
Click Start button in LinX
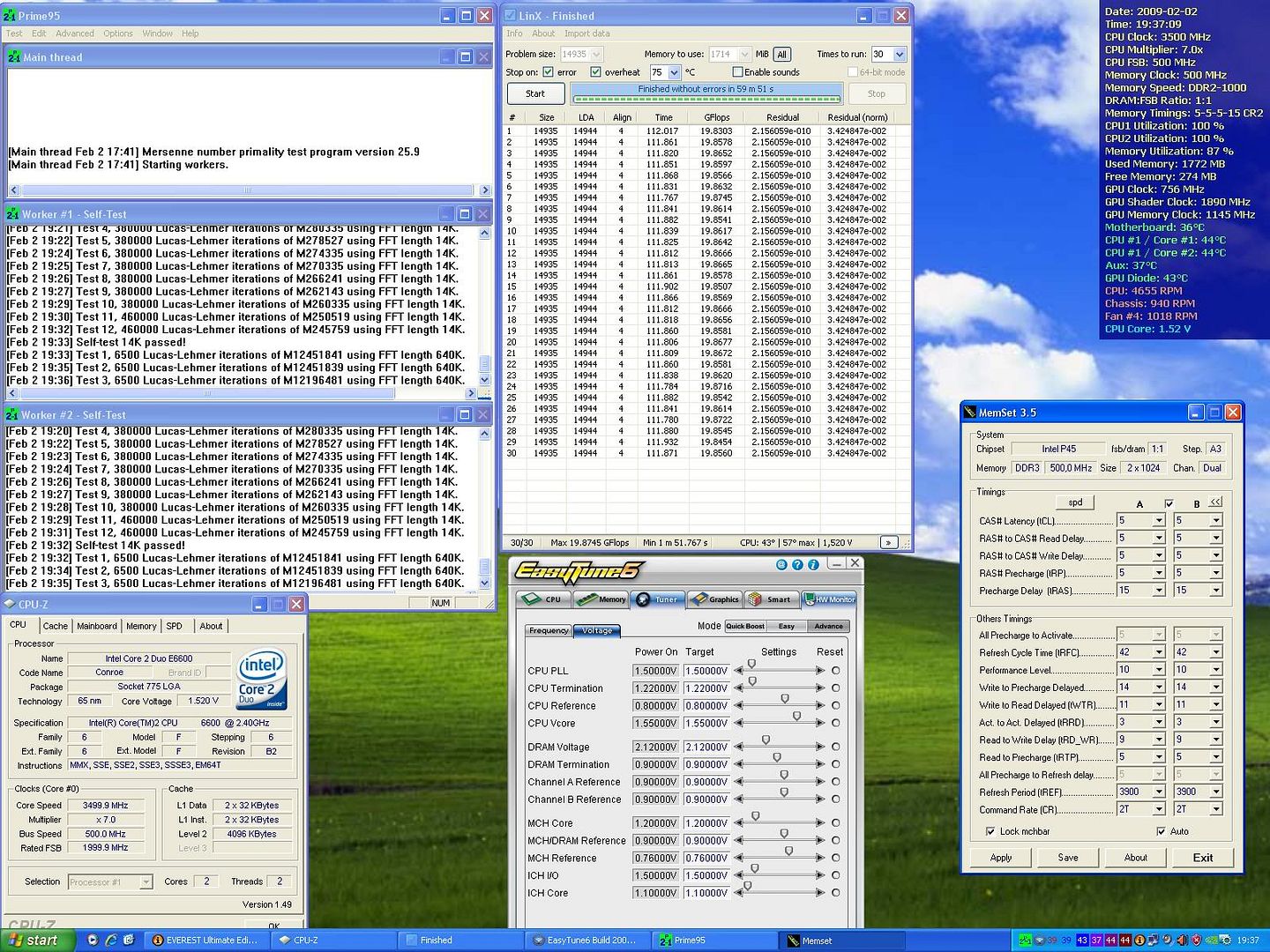point(535,93)
